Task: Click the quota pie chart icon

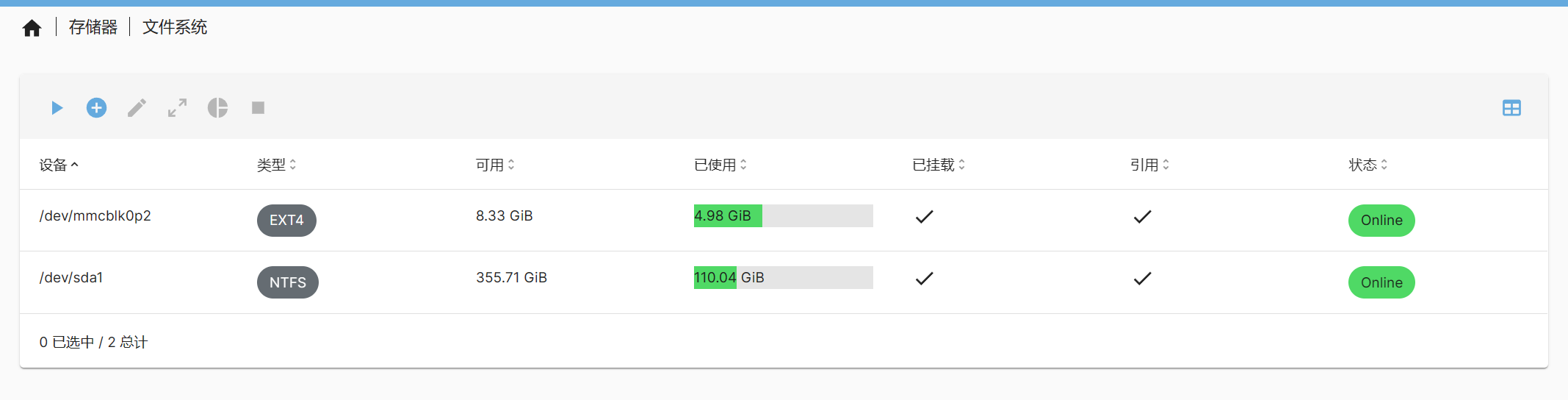Action: tap(217, 108)
